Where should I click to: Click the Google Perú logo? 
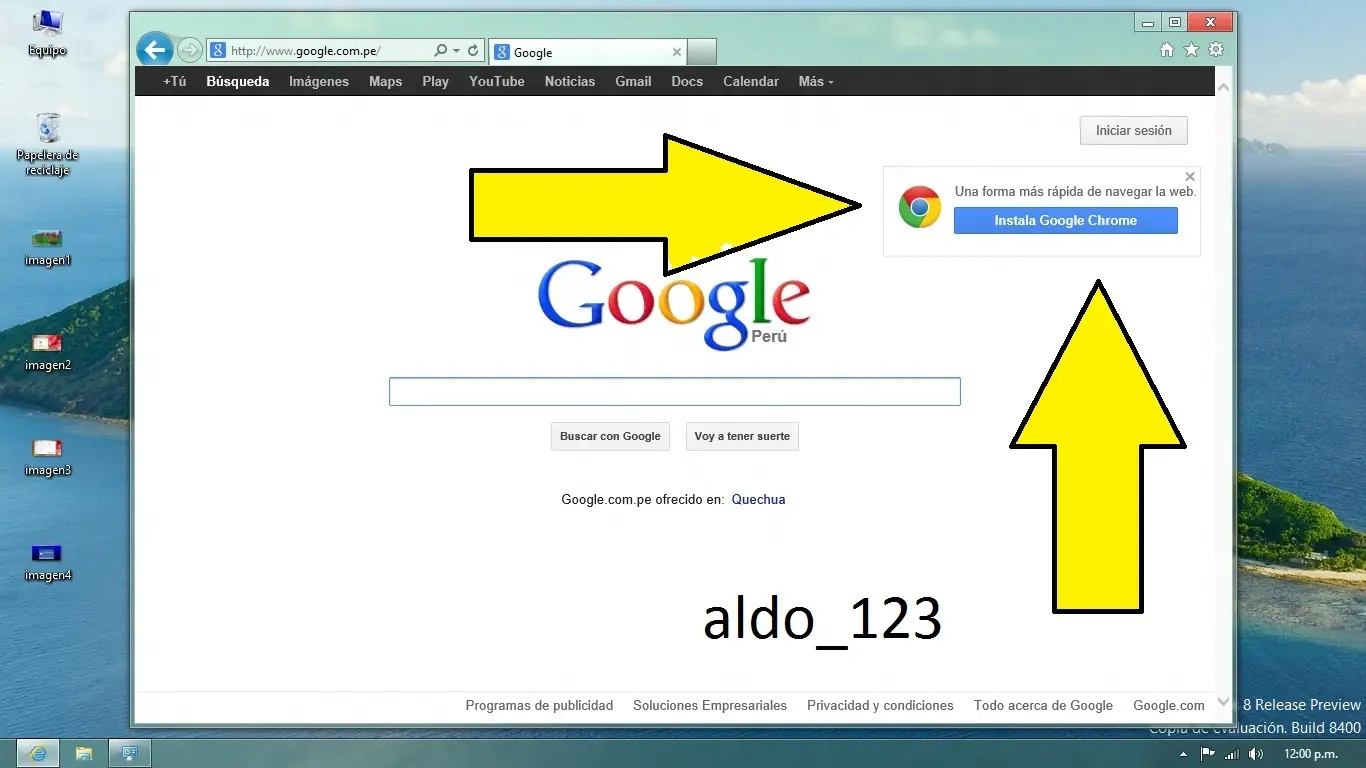(673, 304)
